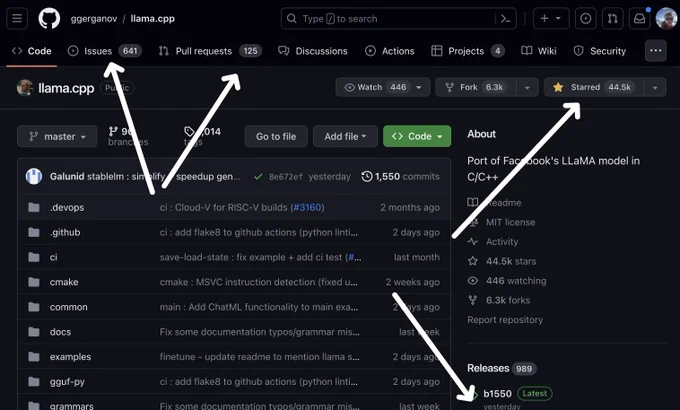
Task: Click the llama.cpp repository owner avatar
Action: point(25,88)
